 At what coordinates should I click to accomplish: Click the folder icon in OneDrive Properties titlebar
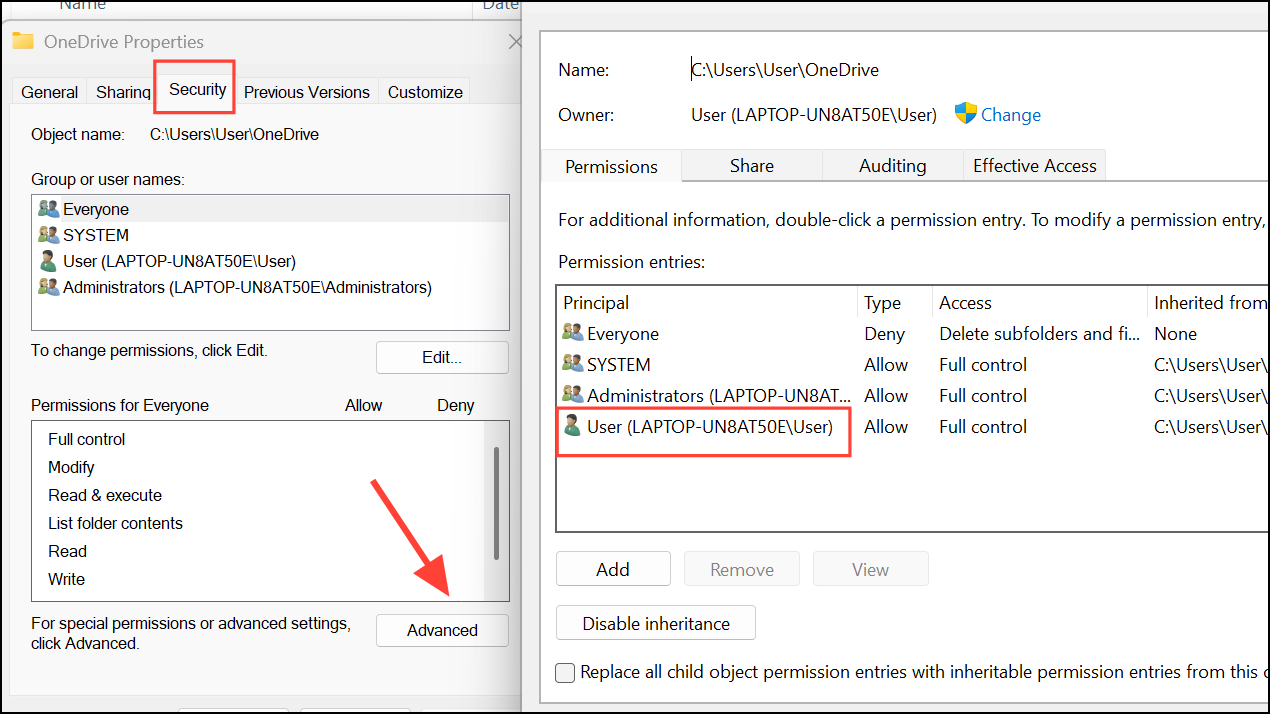pyautogui.click(x=22, y=41)
